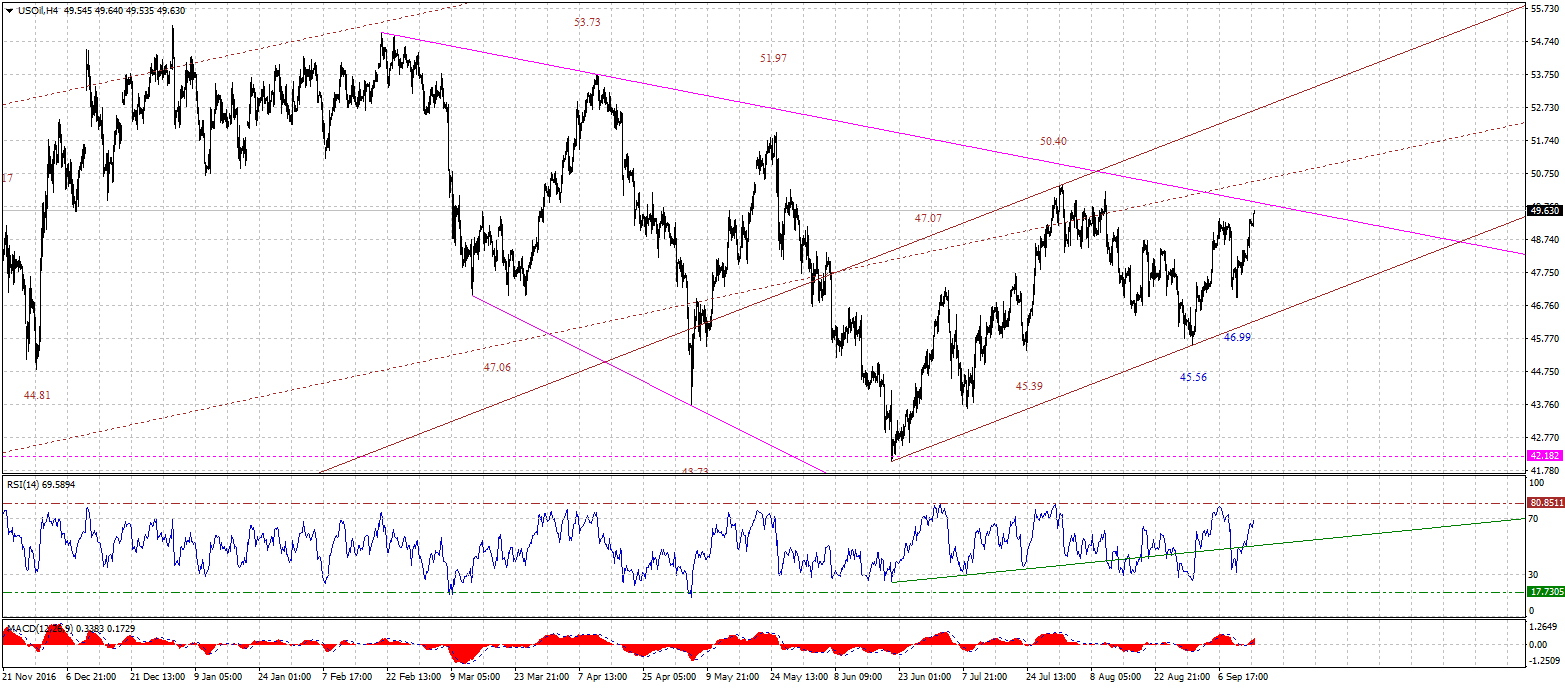Select the 47.06 price annotation

497,367
